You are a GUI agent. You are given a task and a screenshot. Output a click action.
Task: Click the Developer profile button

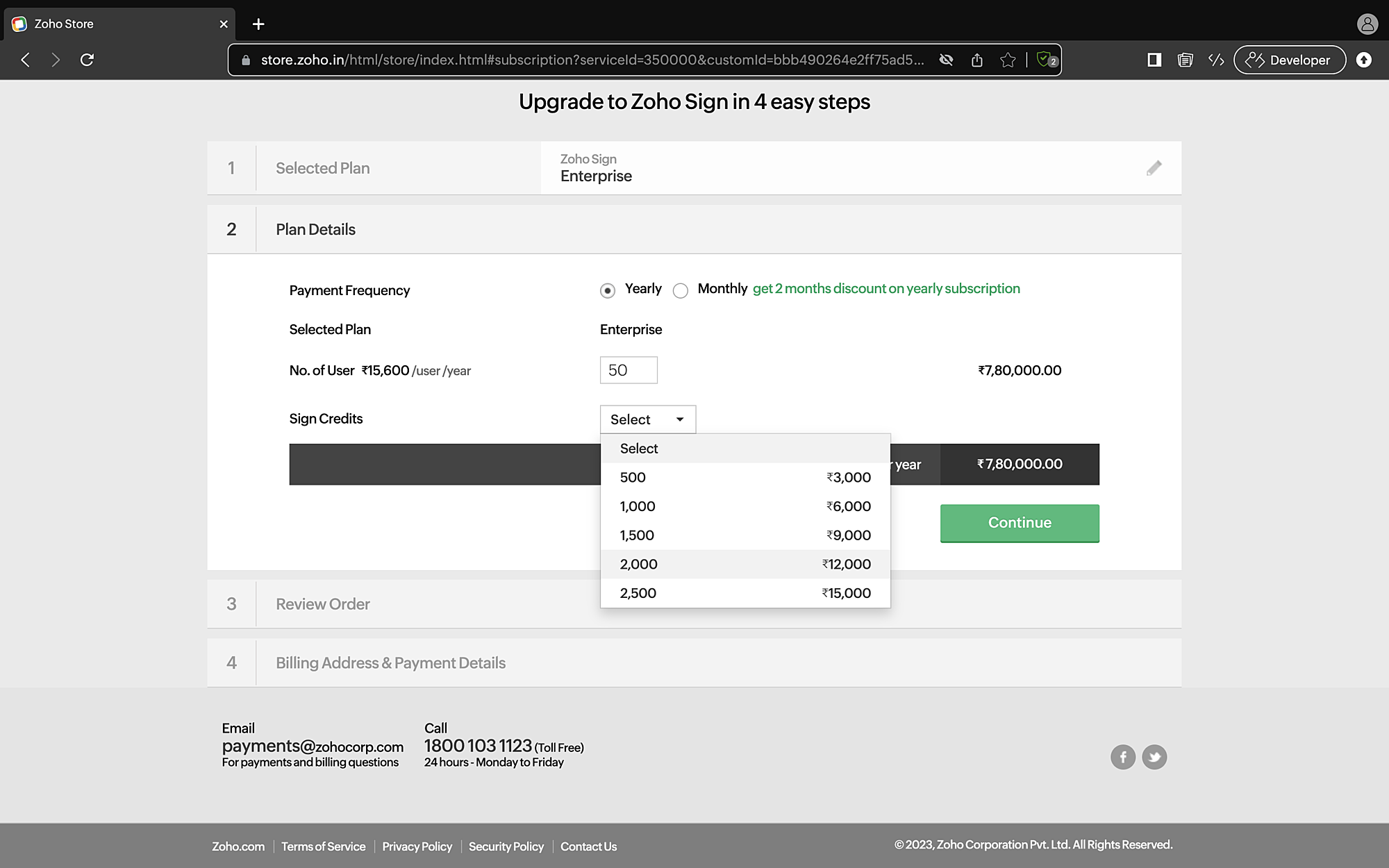(1290, 60)
